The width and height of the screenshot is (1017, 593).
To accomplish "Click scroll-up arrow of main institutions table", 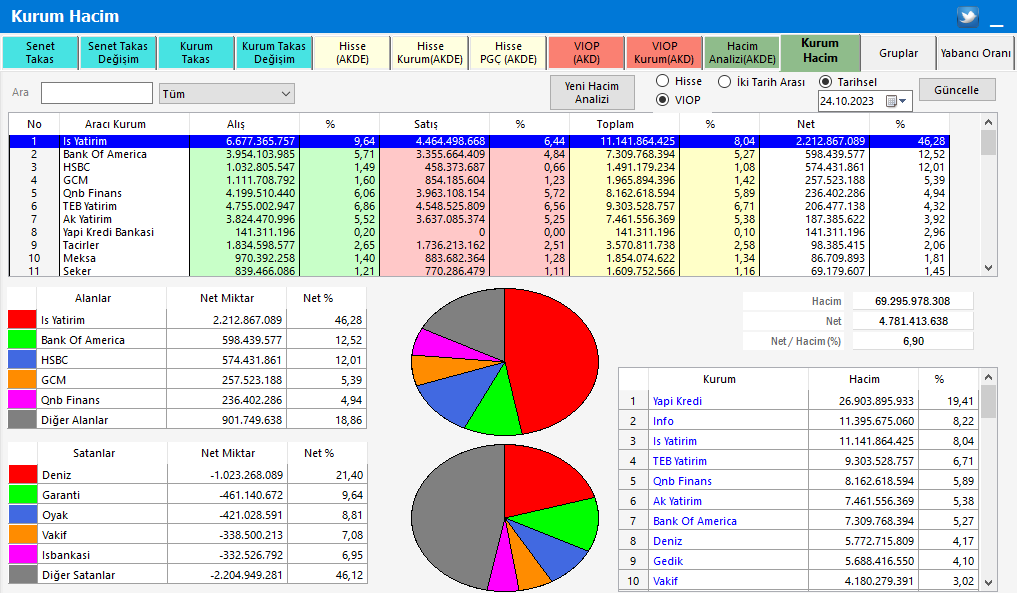I will click(x=988, y=122).
